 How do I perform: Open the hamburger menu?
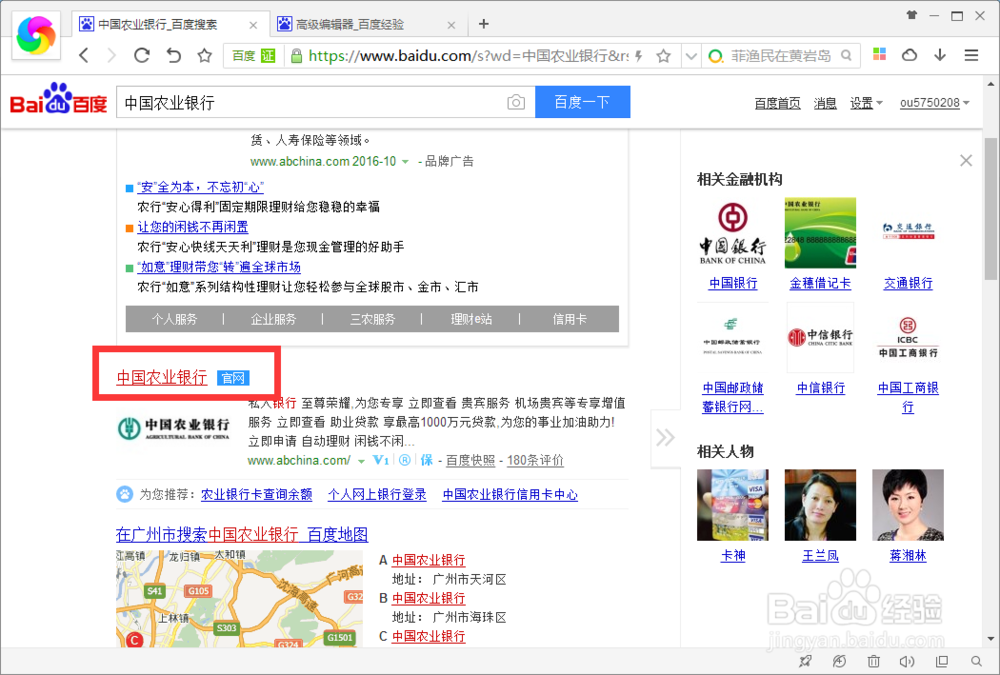tap(971, 55)
